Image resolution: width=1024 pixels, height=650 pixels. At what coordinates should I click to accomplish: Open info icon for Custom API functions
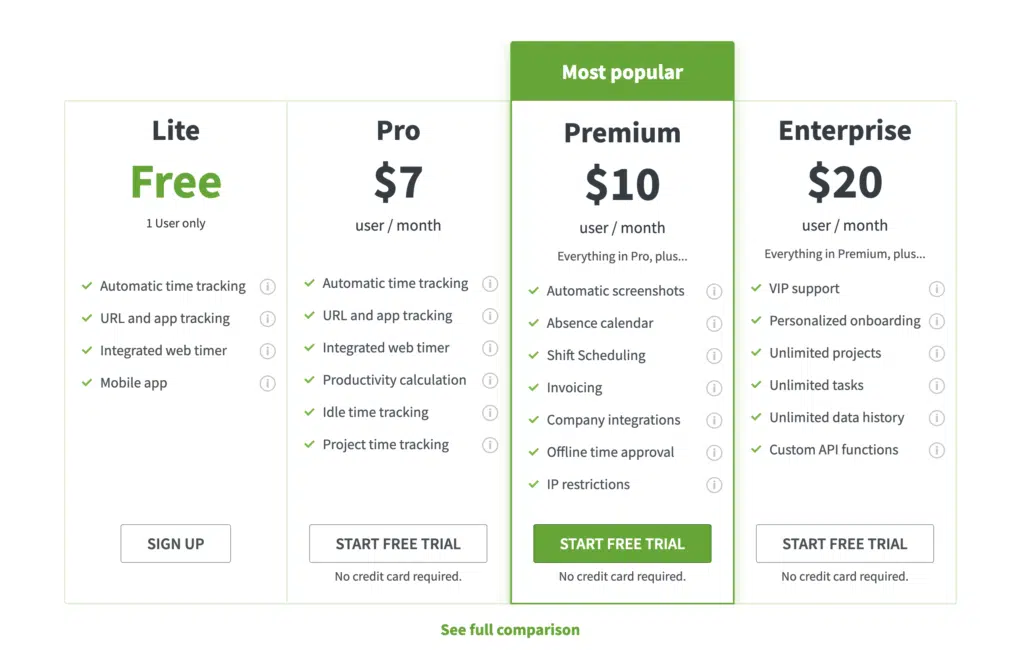coord(936,450)
